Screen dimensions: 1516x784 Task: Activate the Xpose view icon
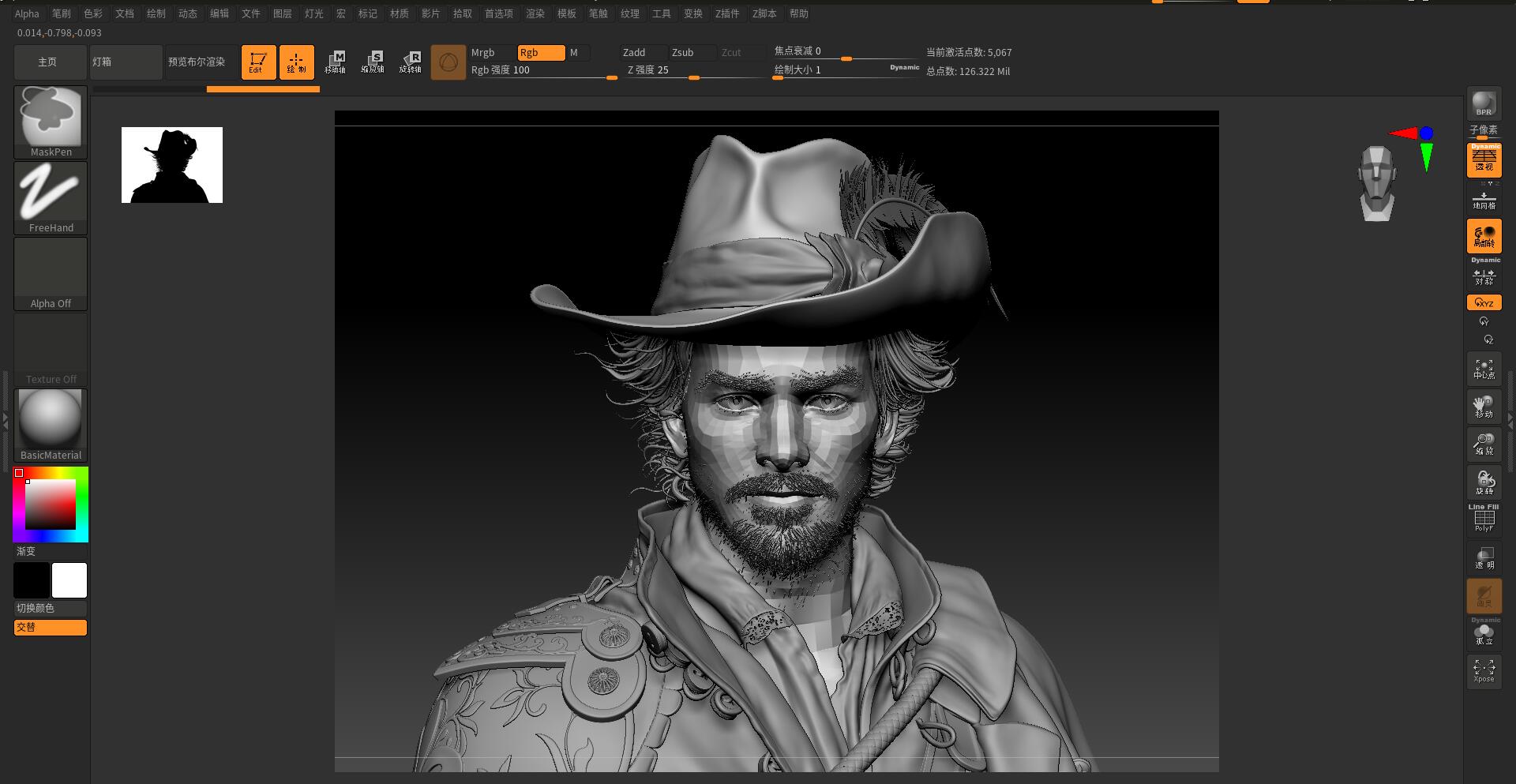click(x=1484, y=671)
